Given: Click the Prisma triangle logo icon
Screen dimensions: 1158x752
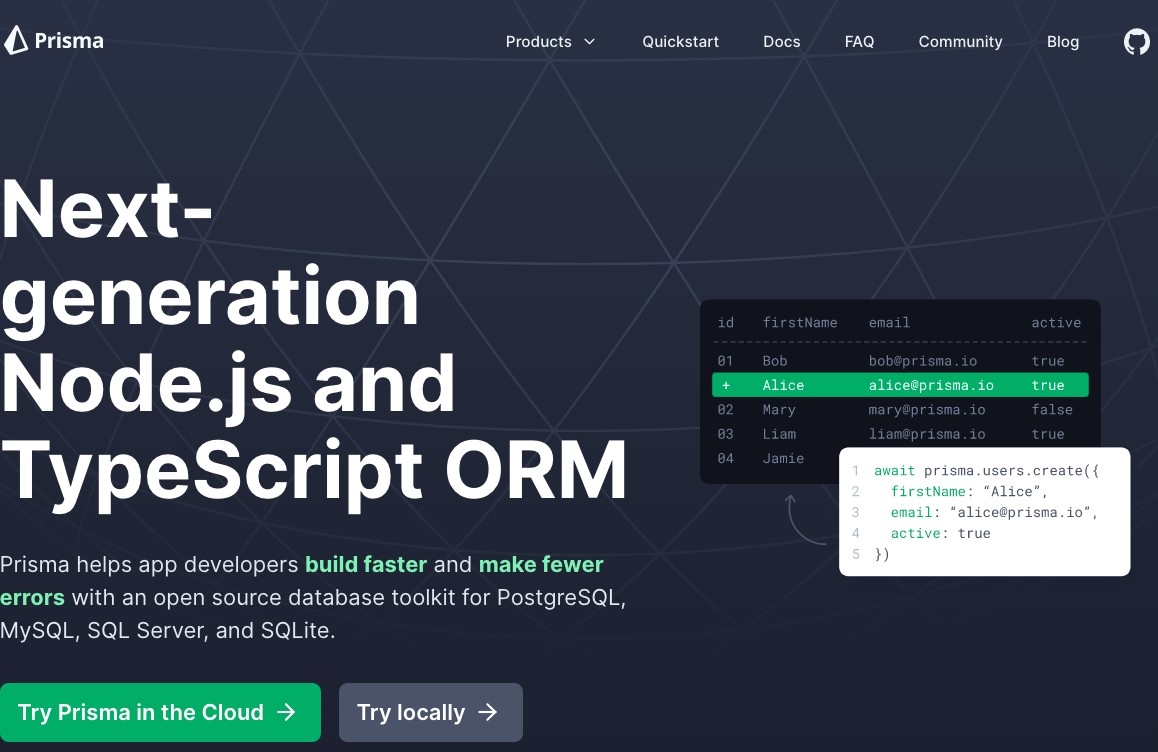Looking at the screenshot, I should point(16,41).
